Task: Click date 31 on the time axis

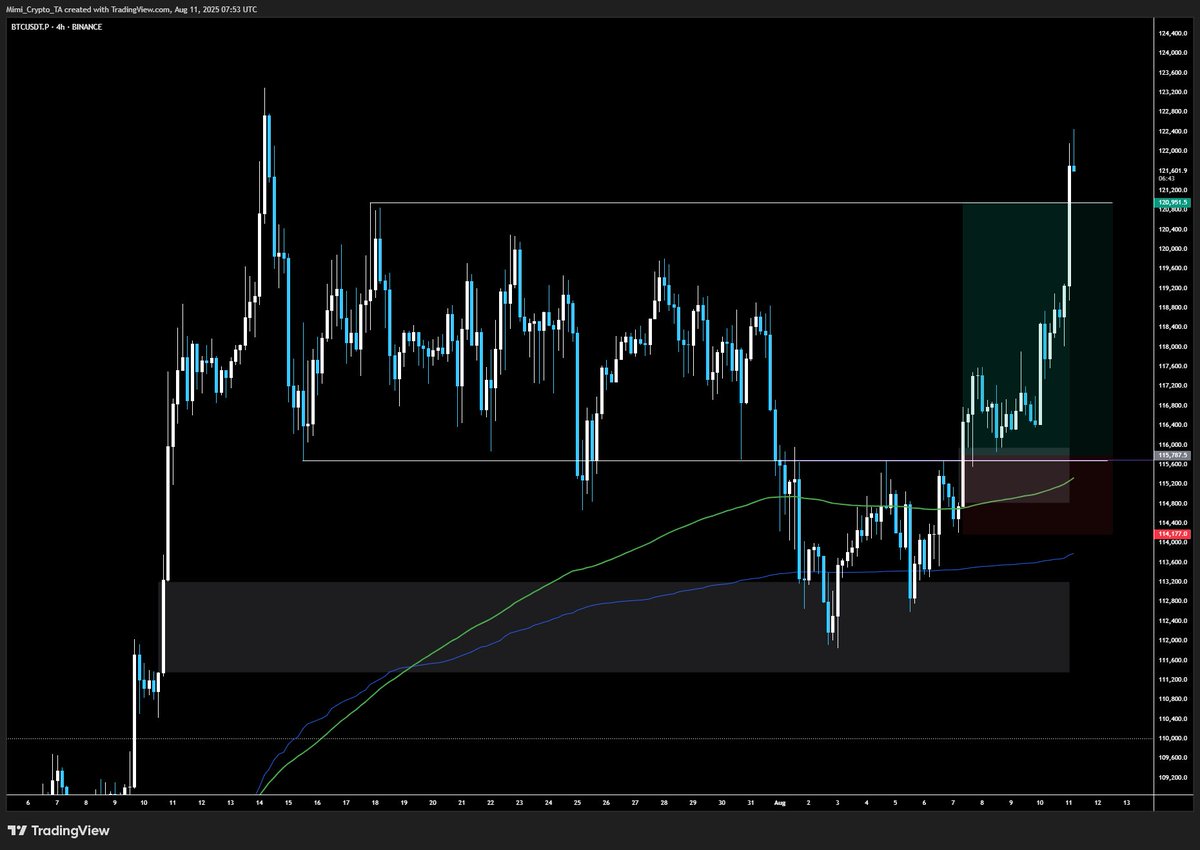Action: click(751, 803)
